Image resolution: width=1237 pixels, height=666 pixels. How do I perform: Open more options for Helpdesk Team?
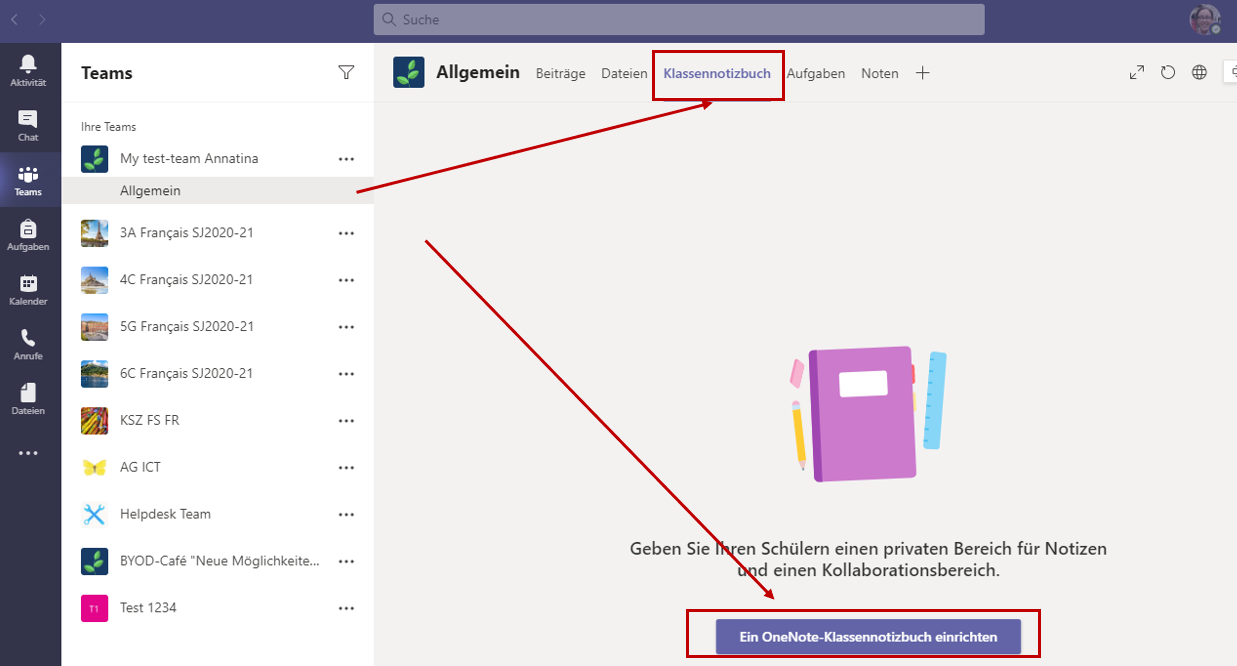click(x=346, y=515)
